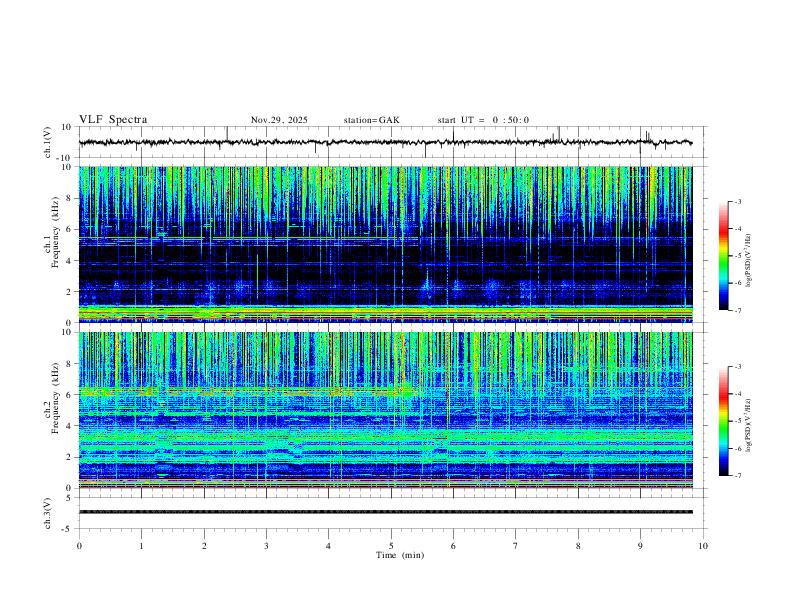The height and width of the screenshot is (612, 792).
Task: Click the ch.2 "Frequency (kHz)" axis label
Action: pos(55,398)
